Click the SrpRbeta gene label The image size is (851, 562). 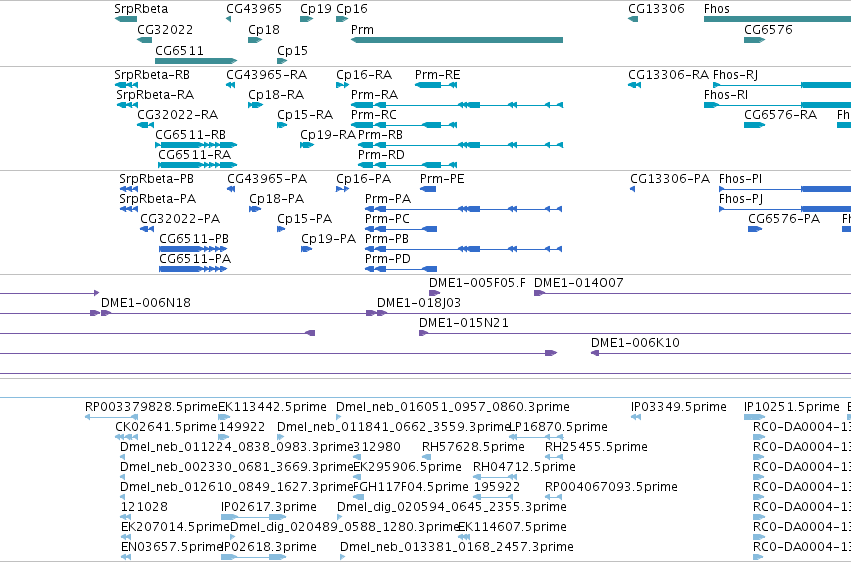[141, 9]
